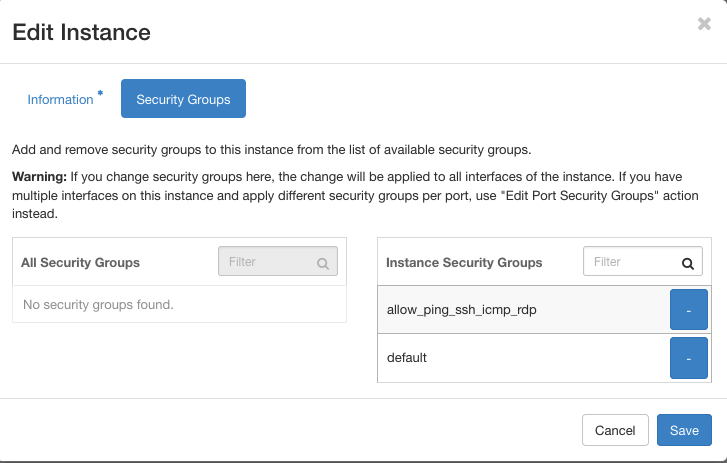Click the All Security Groups filter field
This screenshot has width=727, height=463.
tap(278, 261)
